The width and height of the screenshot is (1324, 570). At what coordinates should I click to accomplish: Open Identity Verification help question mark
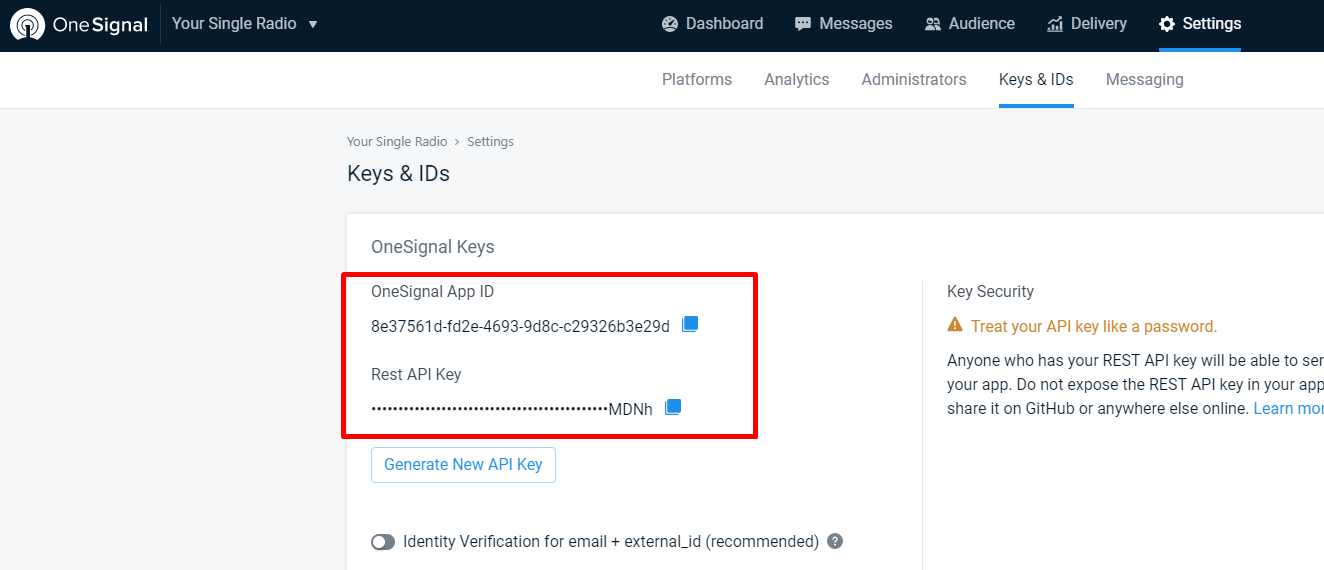tap(835, 541)
